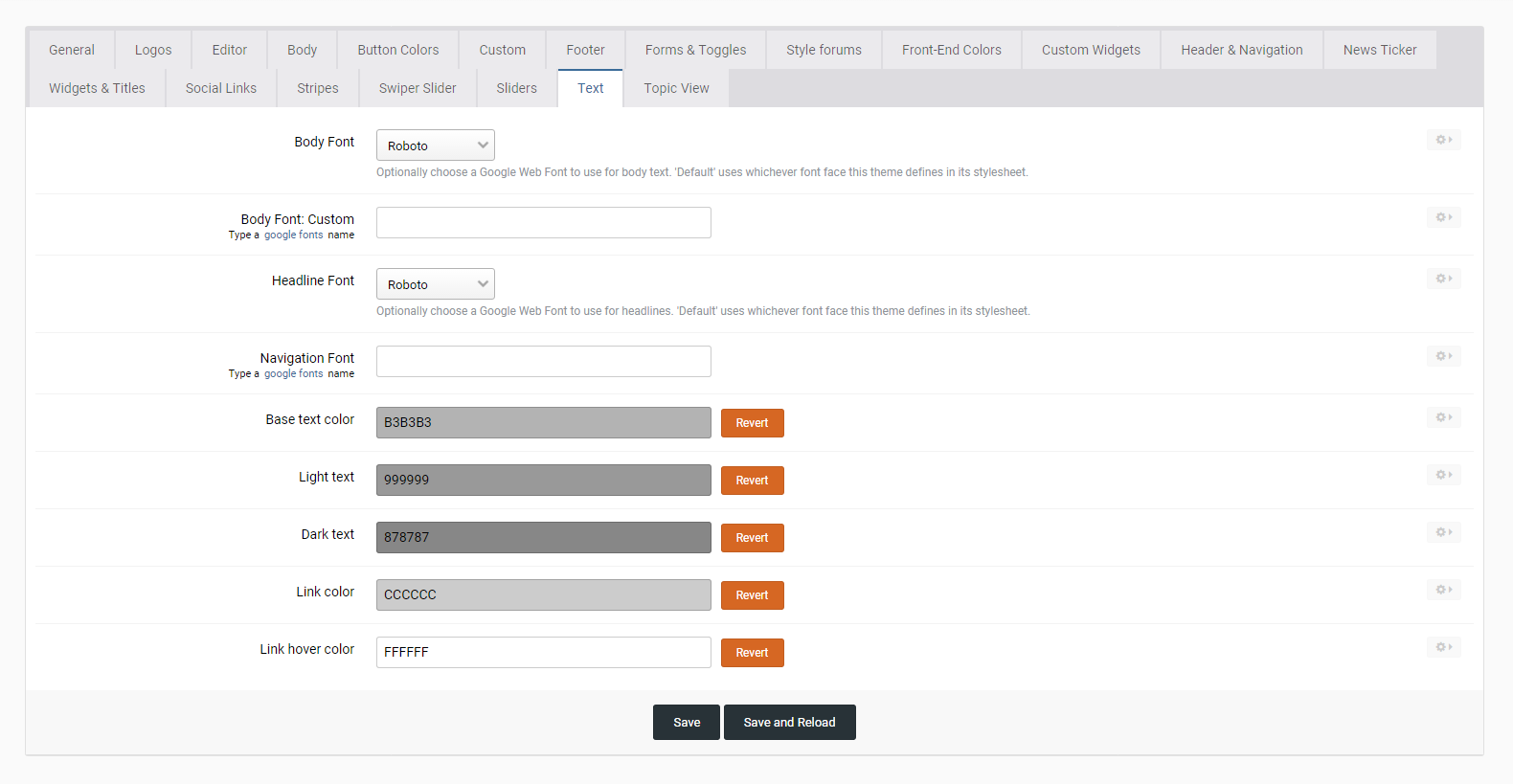Click the Body Font: Custom text field

coord(543,223)
